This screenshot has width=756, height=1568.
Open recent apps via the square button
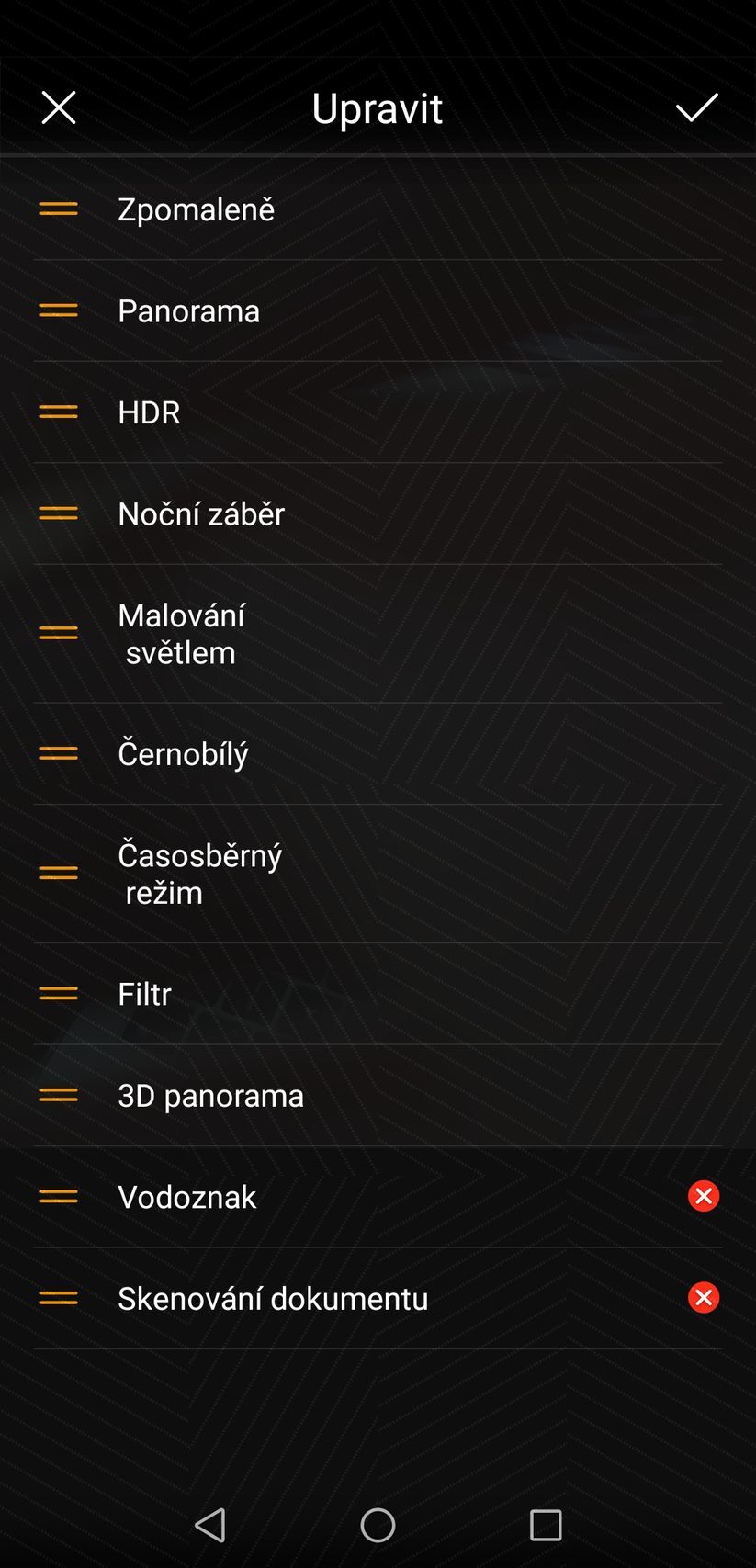546,1525
